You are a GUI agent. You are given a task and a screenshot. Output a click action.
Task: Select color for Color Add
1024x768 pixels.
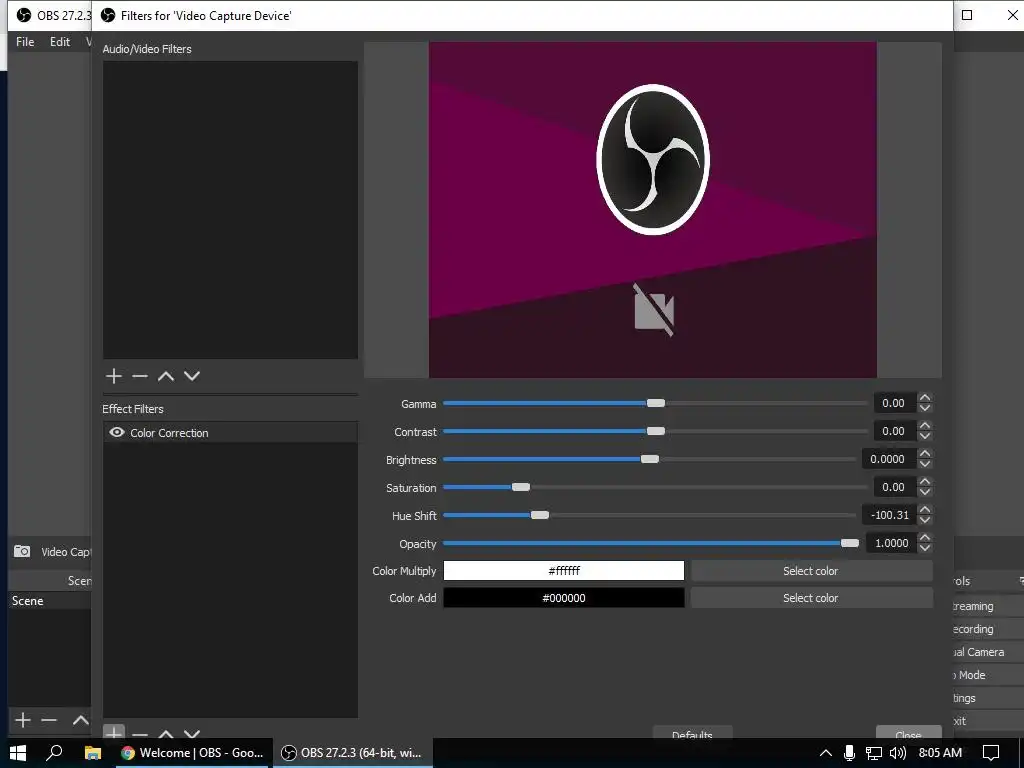811,598
